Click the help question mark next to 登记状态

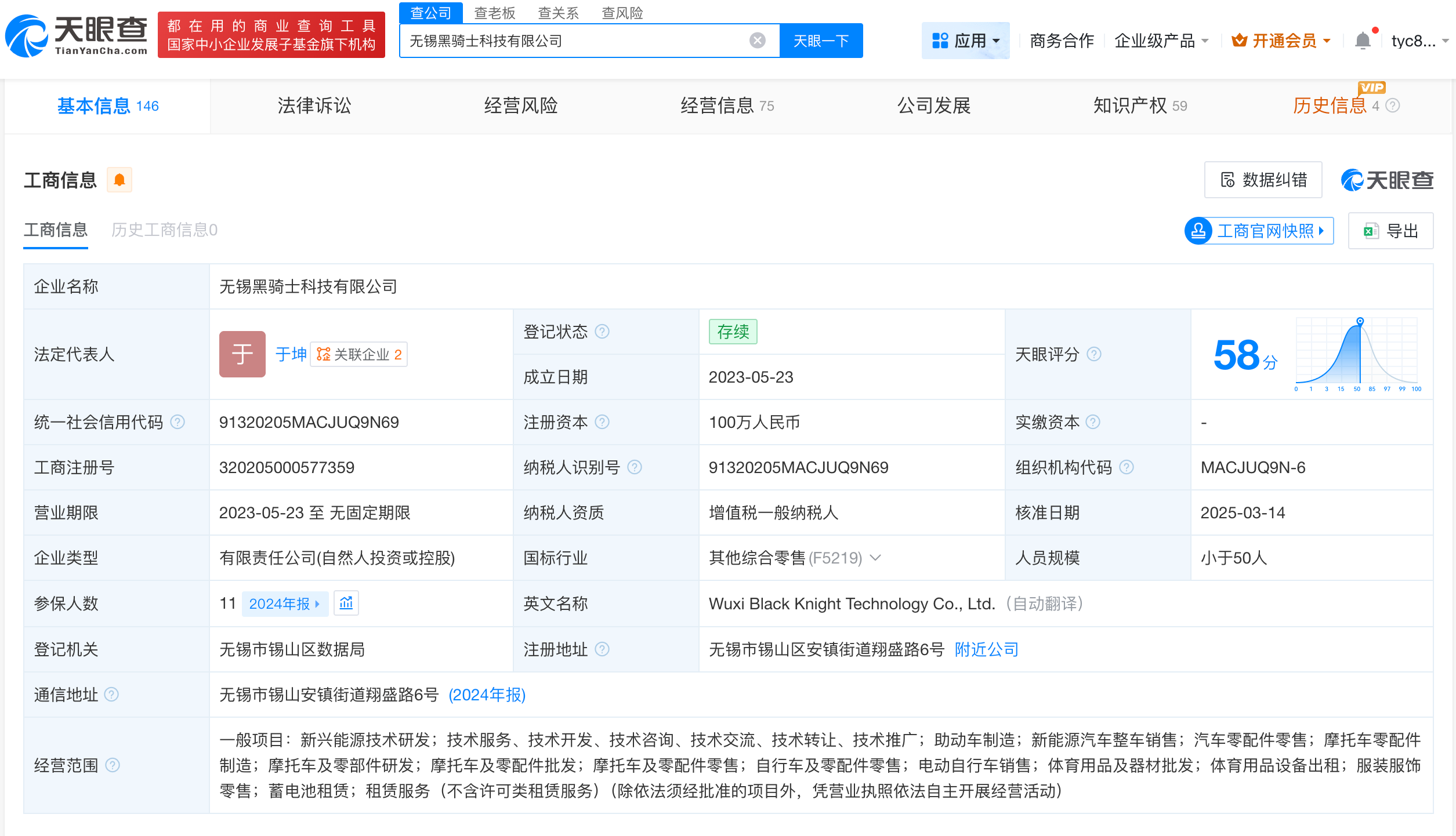(x=602, y=332)
